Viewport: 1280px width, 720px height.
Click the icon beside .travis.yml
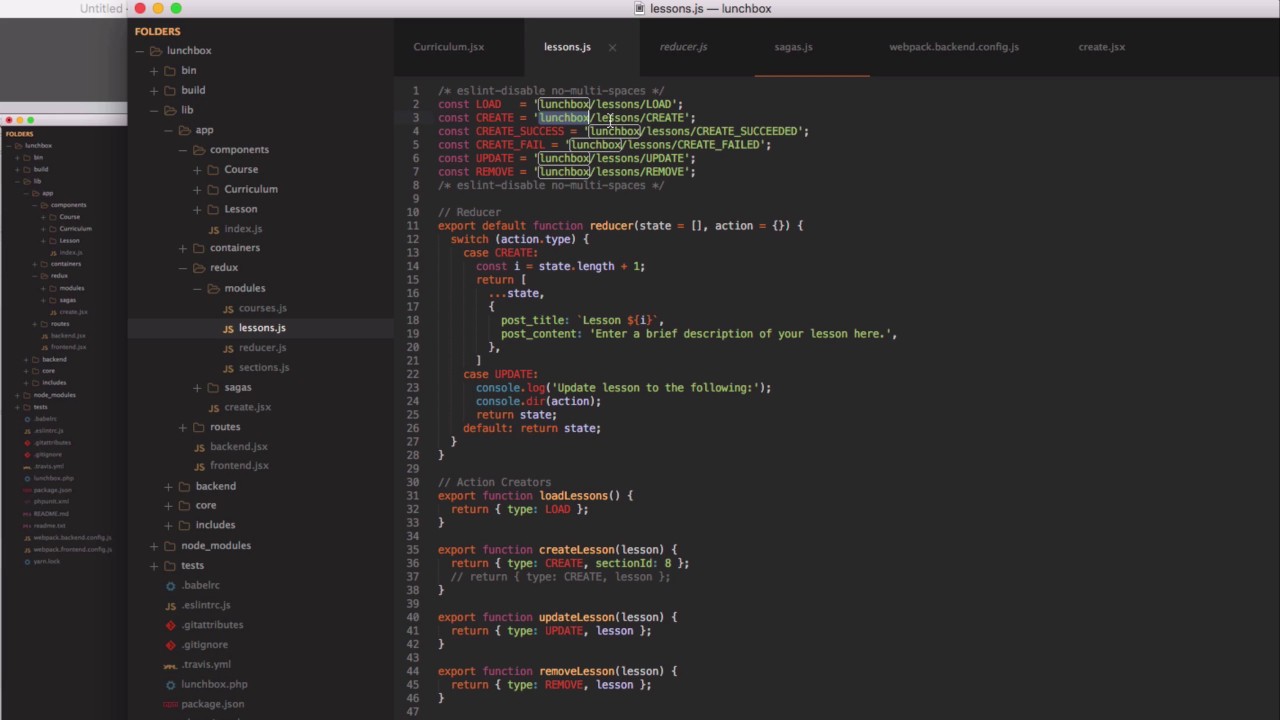170,665
